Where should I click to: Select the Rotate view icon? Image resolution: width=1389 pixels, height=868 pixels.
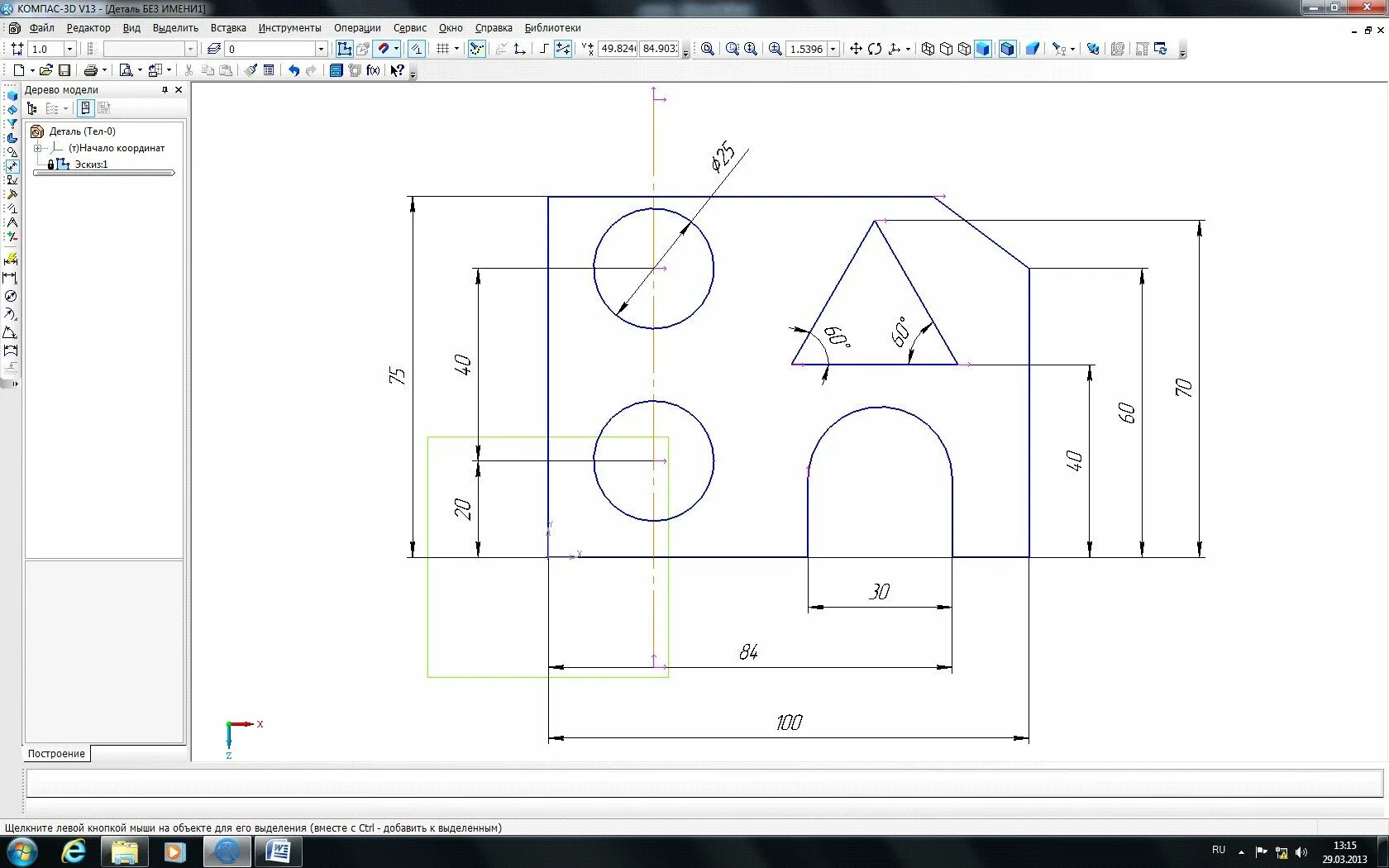click(x=875, y=49)
